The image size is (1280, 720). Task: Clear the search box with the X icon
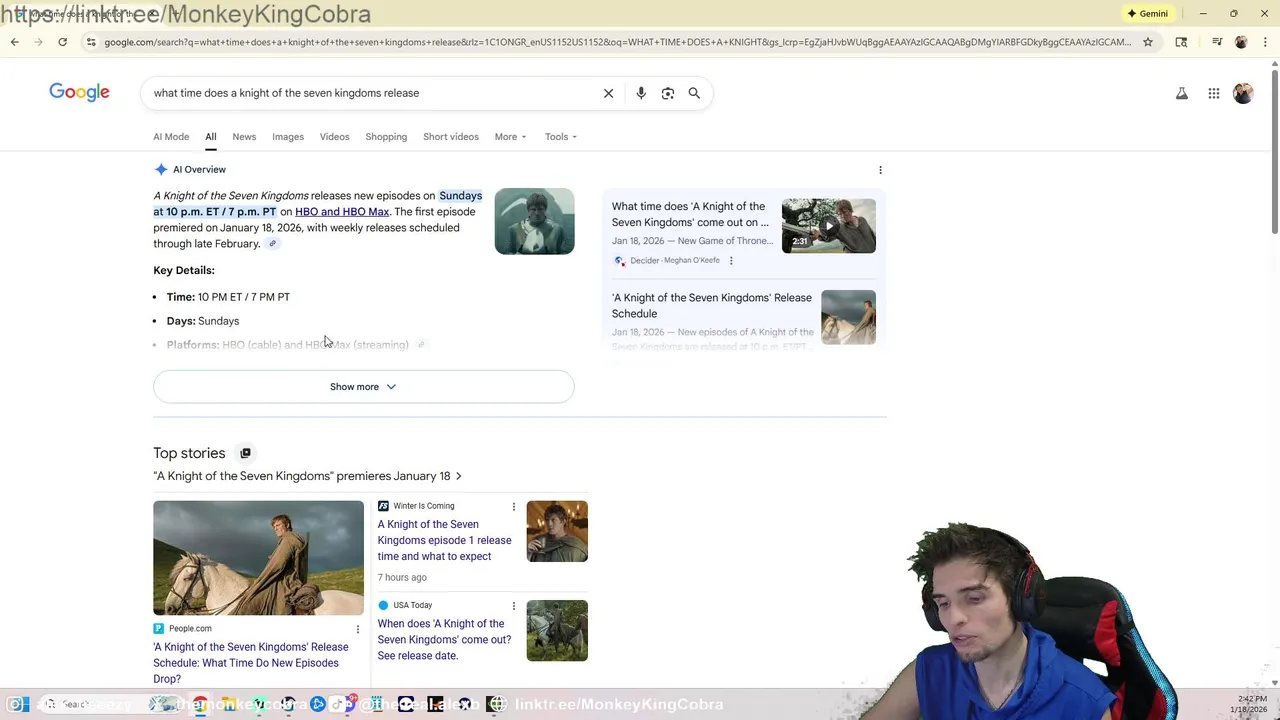608,93
